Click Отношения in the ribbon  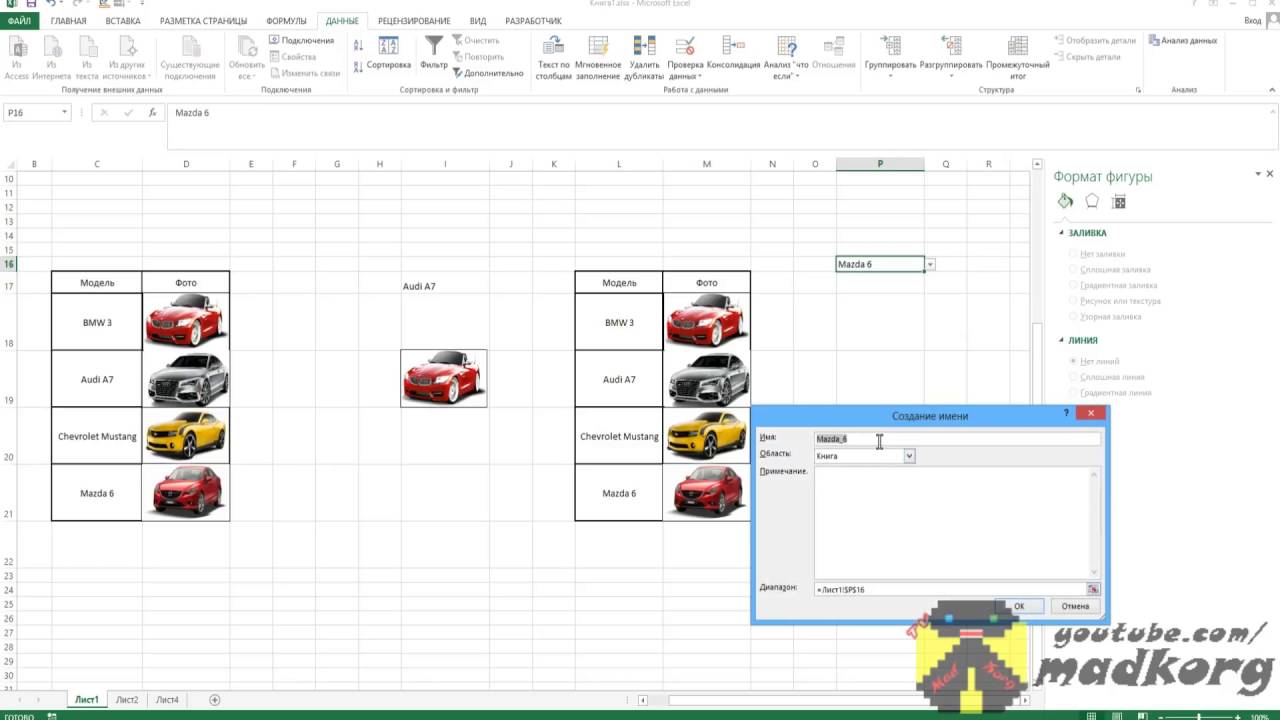(833, 53)
